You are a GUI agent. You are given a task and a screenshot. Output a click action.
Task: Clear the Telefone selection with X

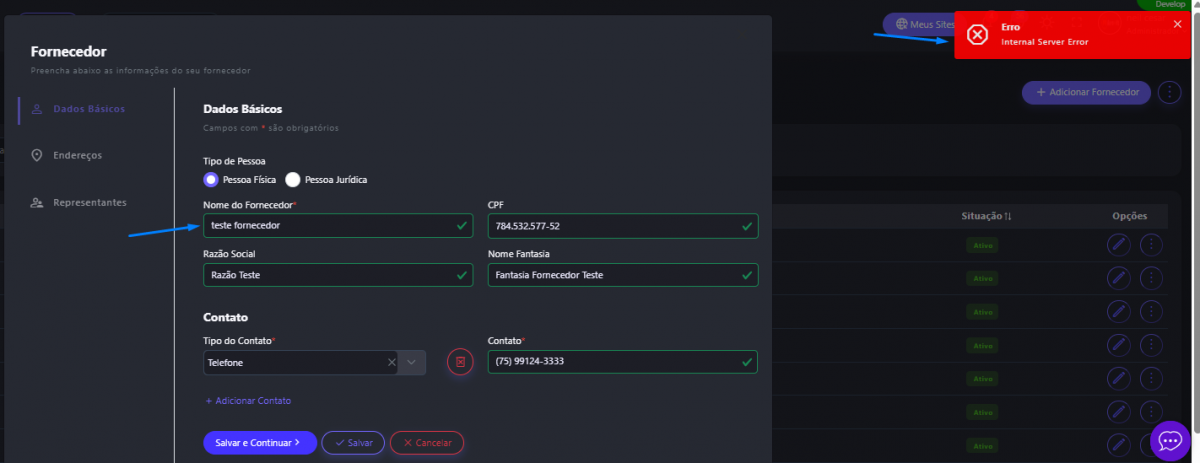click(x=392, y=362)
